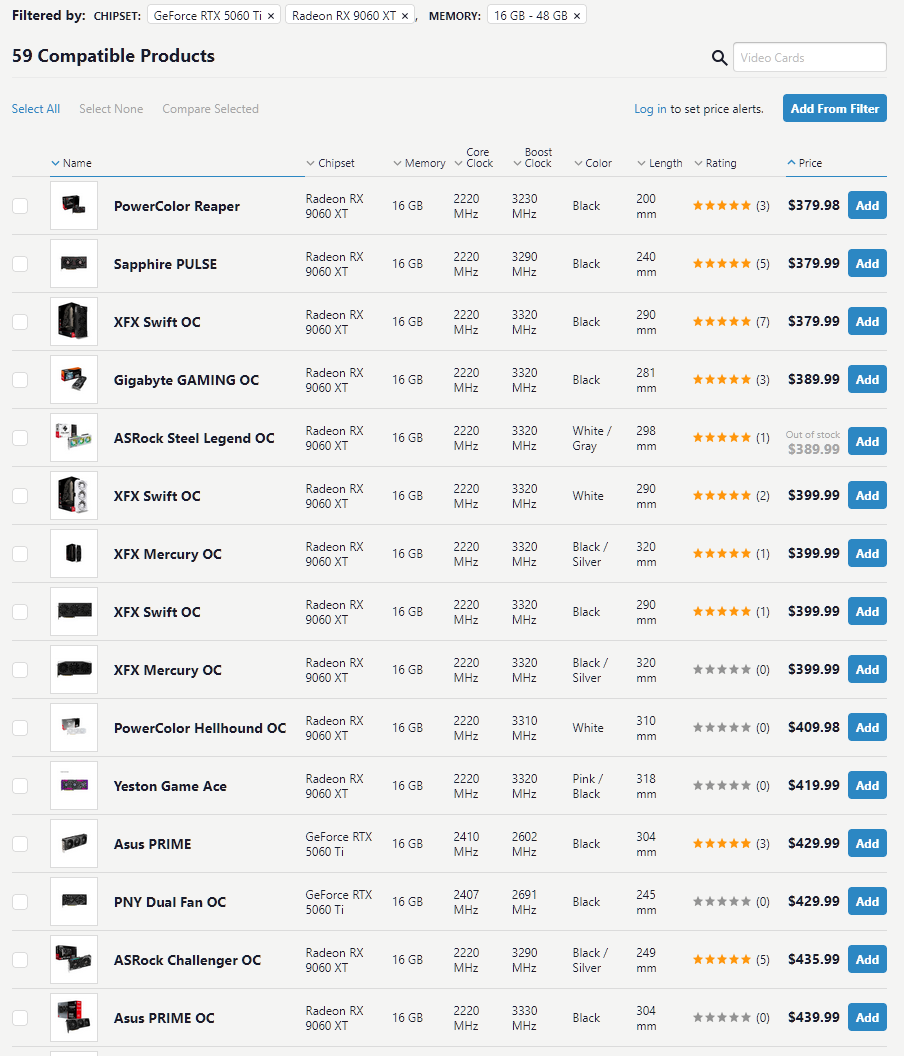Image resolution: width=904 pixels, height=1056 pixels.
Task: Open PowerColor Reaper product page
Action: [x=176, y=206]
